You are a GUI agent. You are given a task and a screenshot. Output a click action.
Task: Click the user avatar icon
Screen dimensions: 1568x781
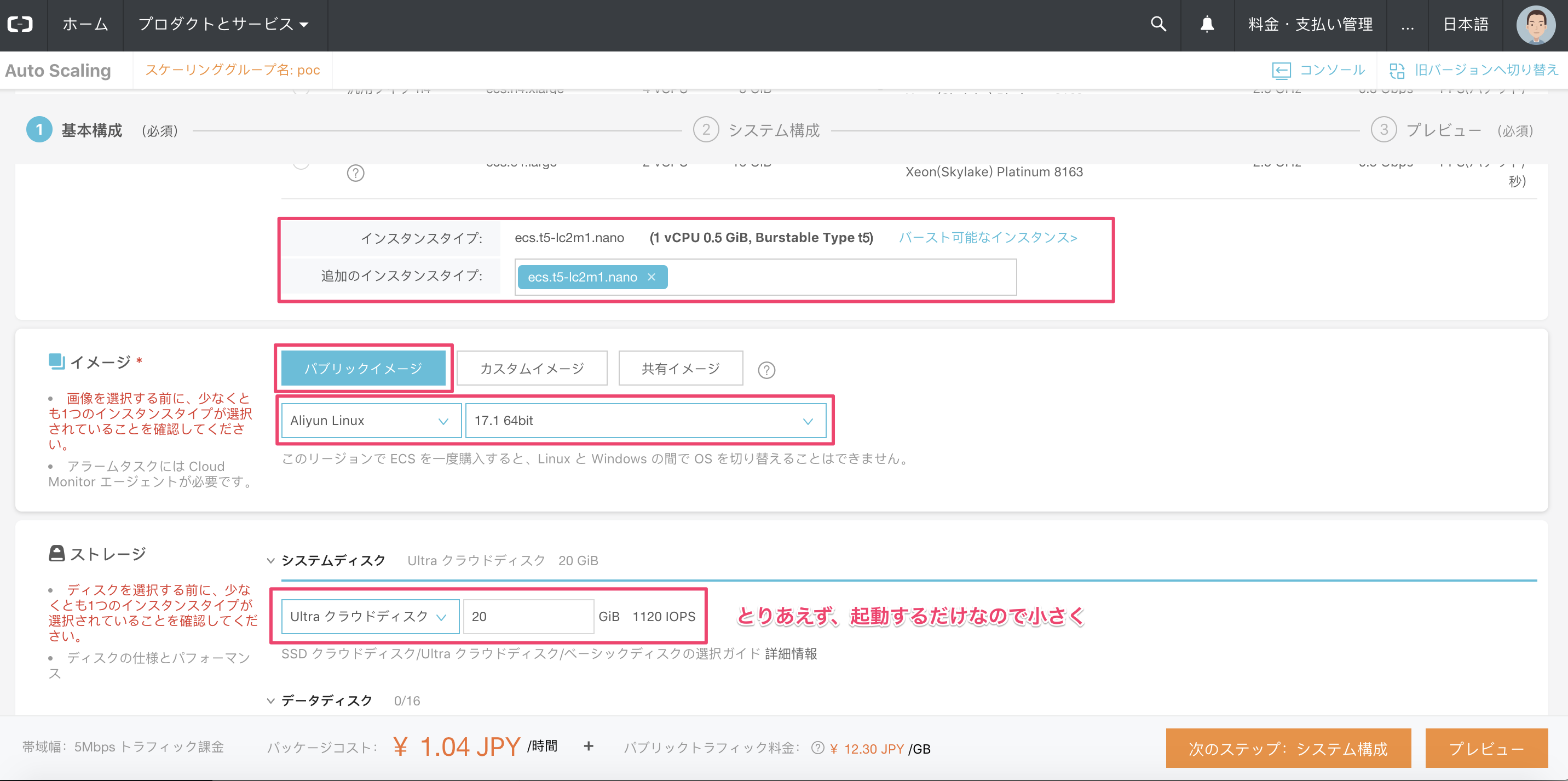(x=1535, y=25)
